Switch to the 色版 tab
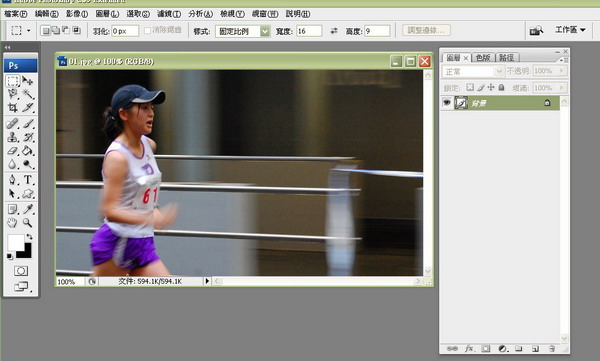This screenshot has width=600, height=361. tap(483, 57)
